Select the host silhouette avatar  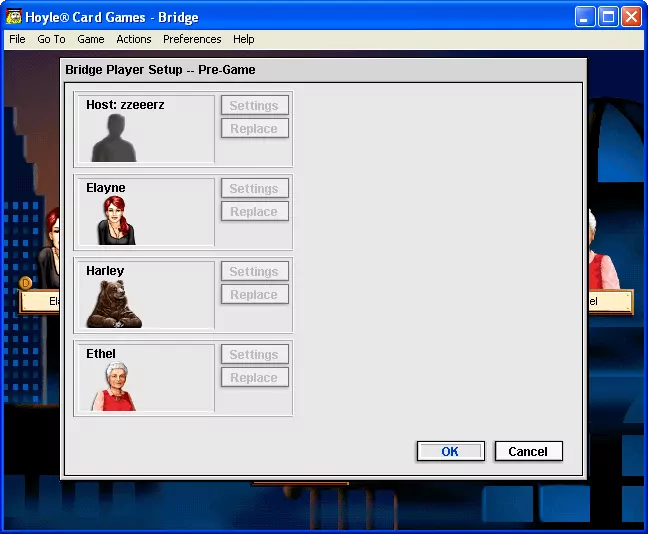click(114, 138)
